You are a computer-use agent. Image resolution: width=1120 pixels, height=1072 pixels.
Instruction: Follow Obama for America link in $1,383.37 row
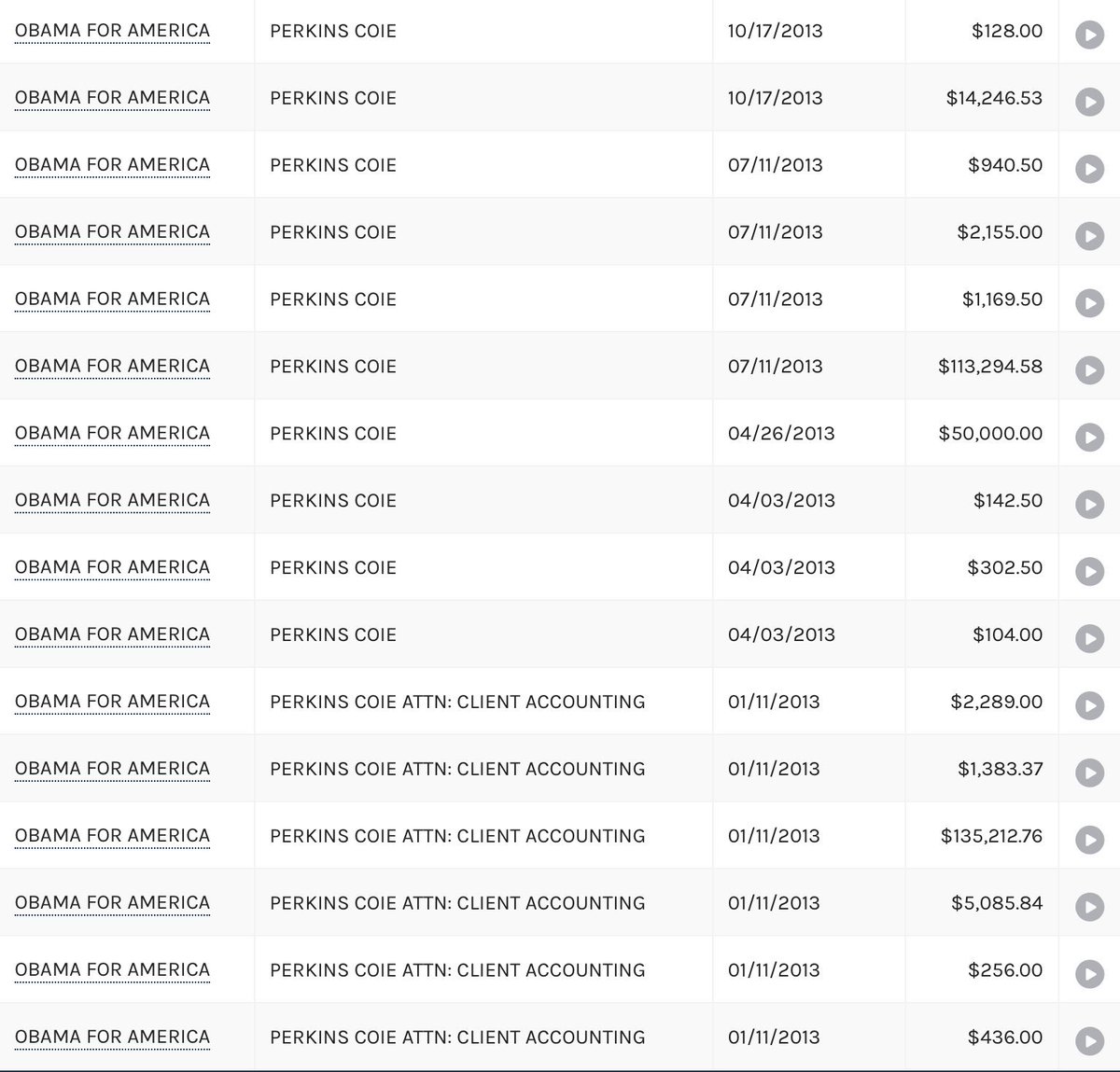point(112,770)
